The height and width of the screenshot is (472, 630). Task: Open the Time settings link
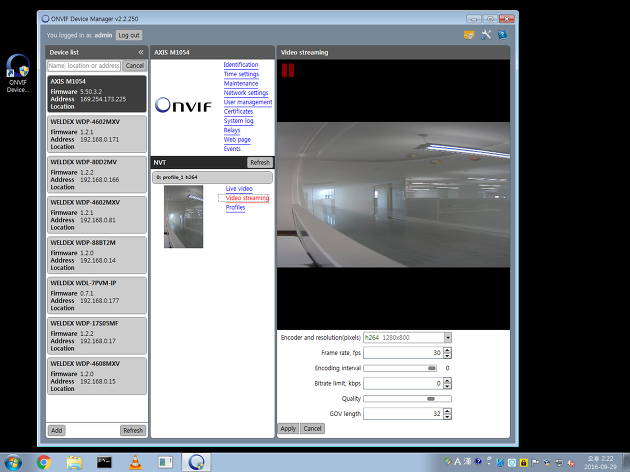coord(241,74)
